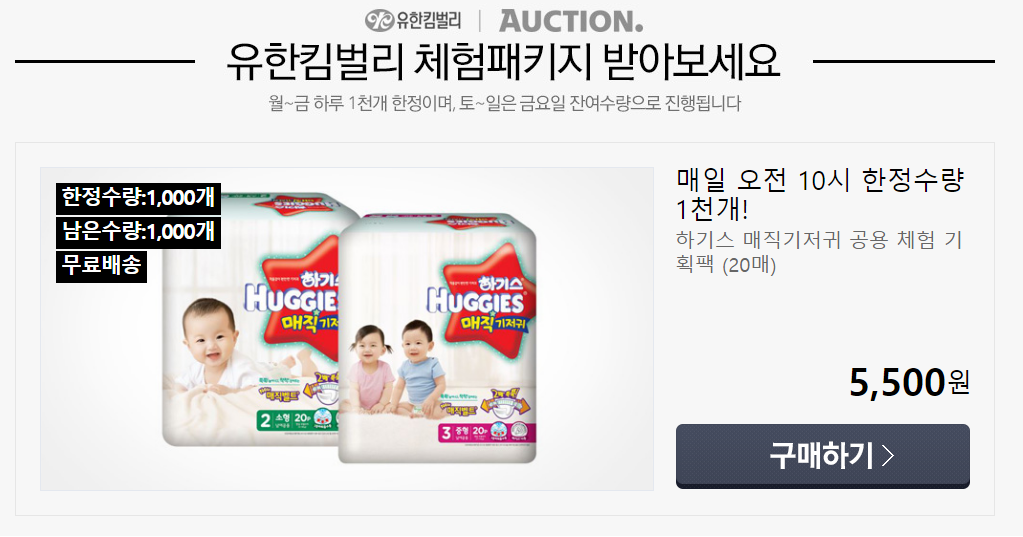
Task: Click the 유한킴벌리 logo at top
Action: (413, 21)
